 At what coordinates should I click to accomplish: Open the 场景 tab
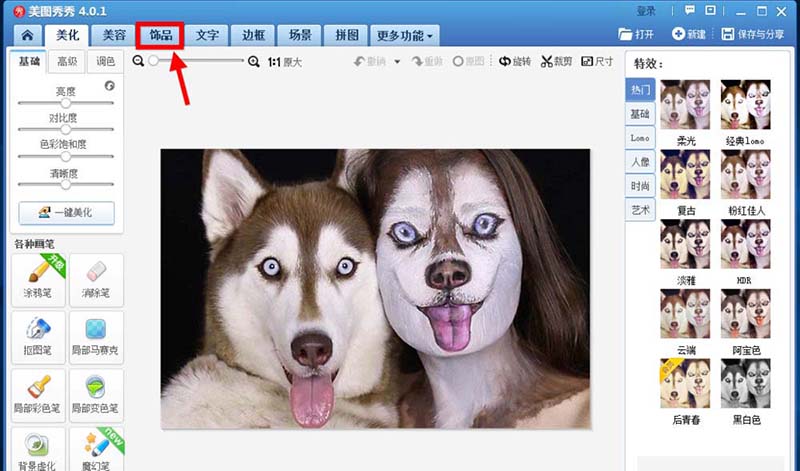pos(300,35)
